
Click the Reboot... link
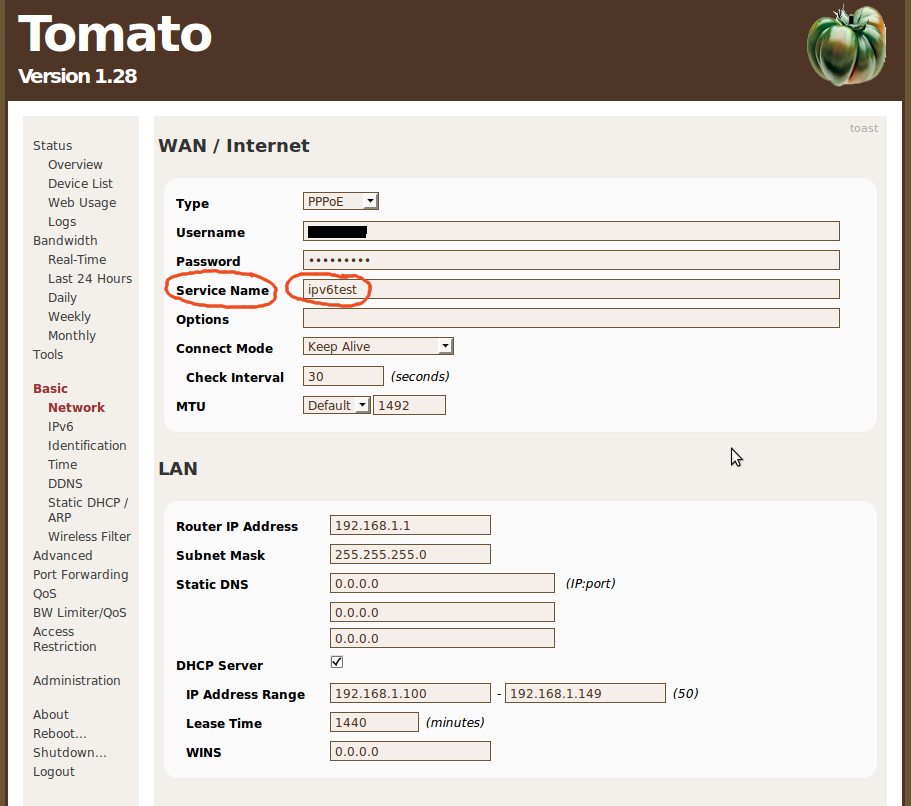59,734
